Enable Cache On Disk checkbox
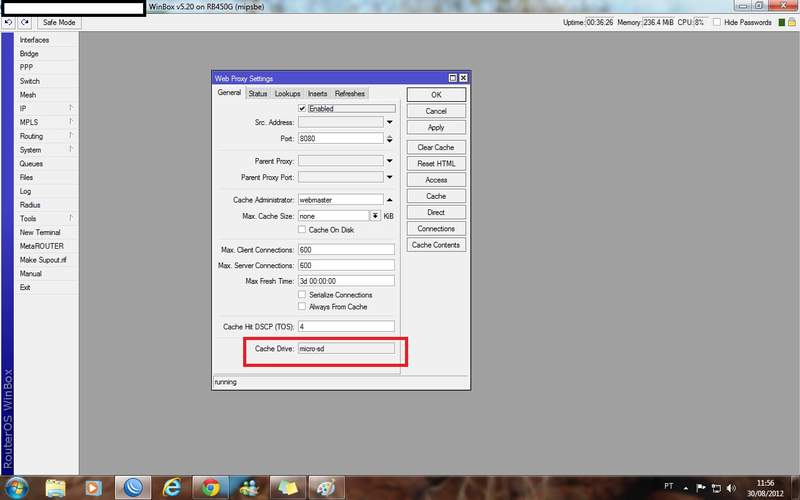The width and height of the screenshot is (800, 500). 302,230
